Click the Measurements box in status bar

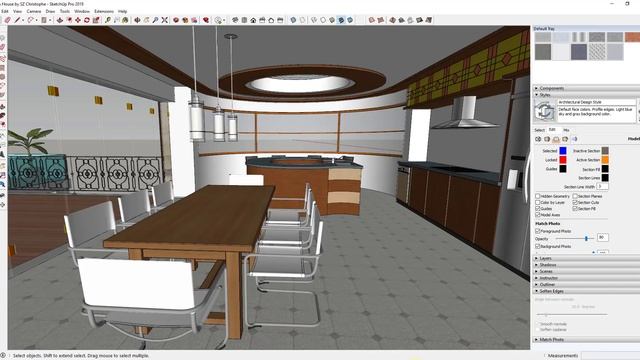611,356
